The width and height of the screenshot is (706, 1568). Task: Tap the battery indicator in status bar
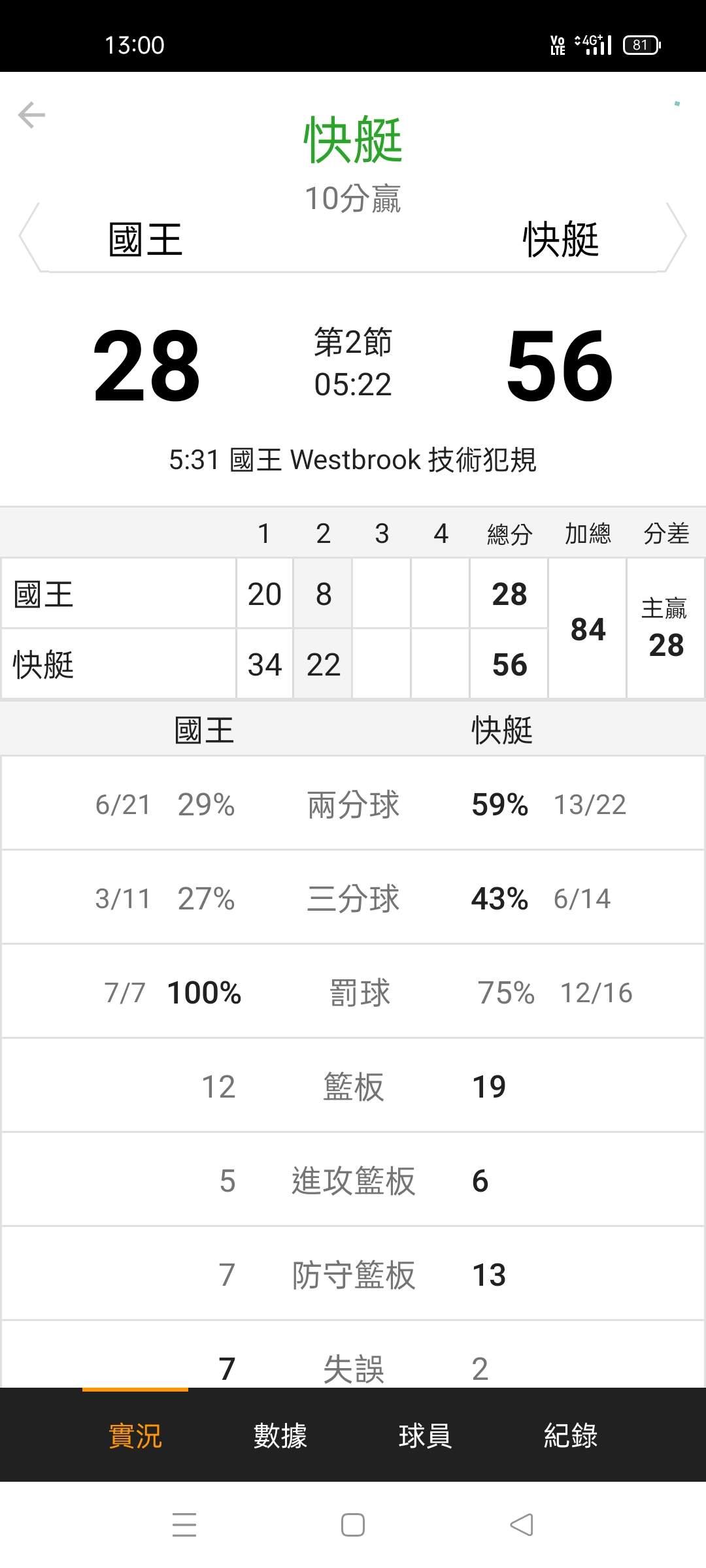pos(642,45)
